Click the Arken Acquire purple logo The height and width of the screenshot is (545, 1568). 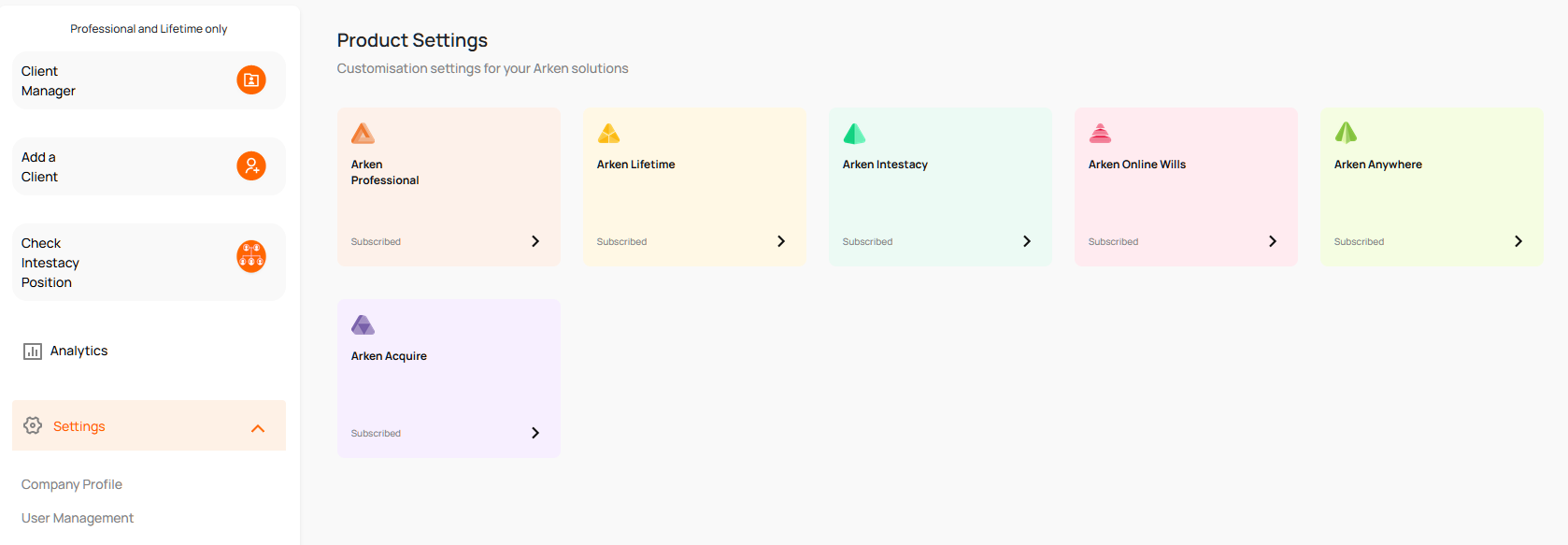pyautogui.click(x=363, y=325)
